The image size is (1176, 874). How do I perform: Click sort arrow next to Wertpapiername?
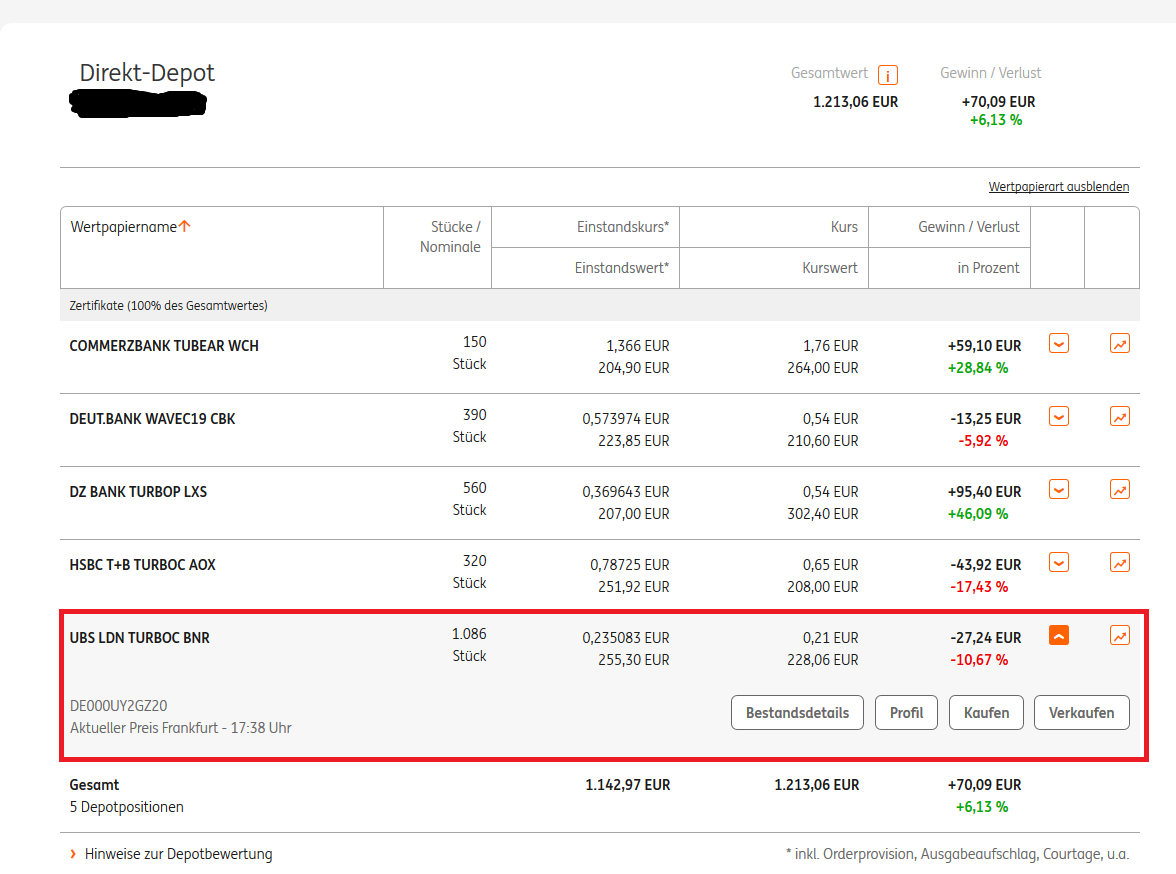185,227
